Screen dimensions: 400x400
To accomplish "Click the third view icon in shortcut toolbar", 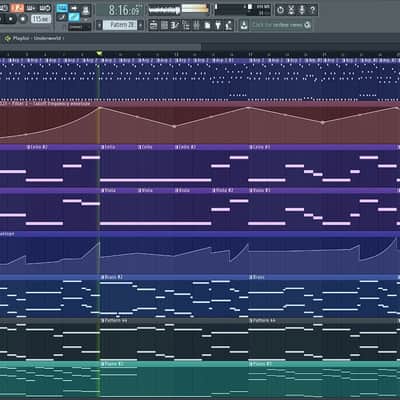I will click(x=175, y=25).
